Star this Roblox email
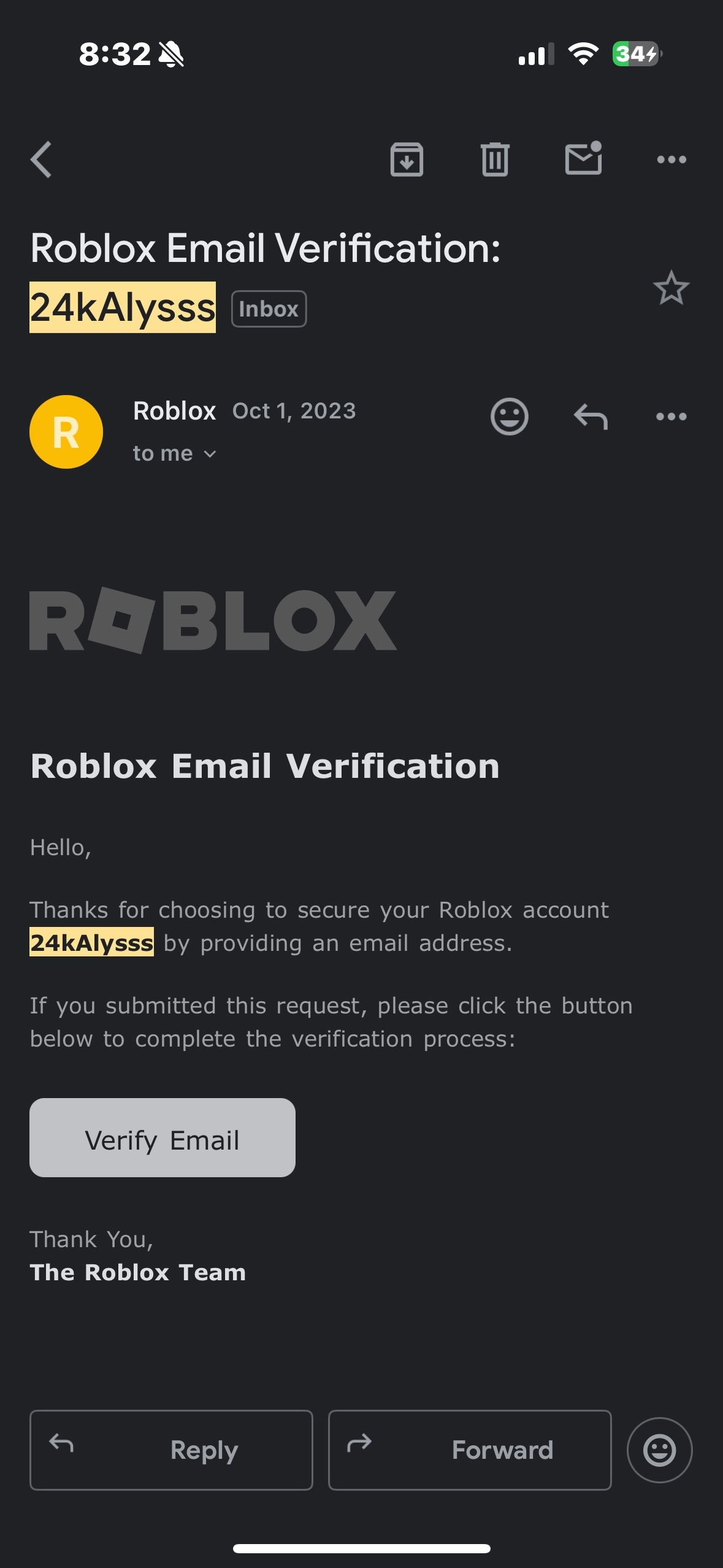The width and height of the screenshot is (723, 1568). tap(671, 288)
